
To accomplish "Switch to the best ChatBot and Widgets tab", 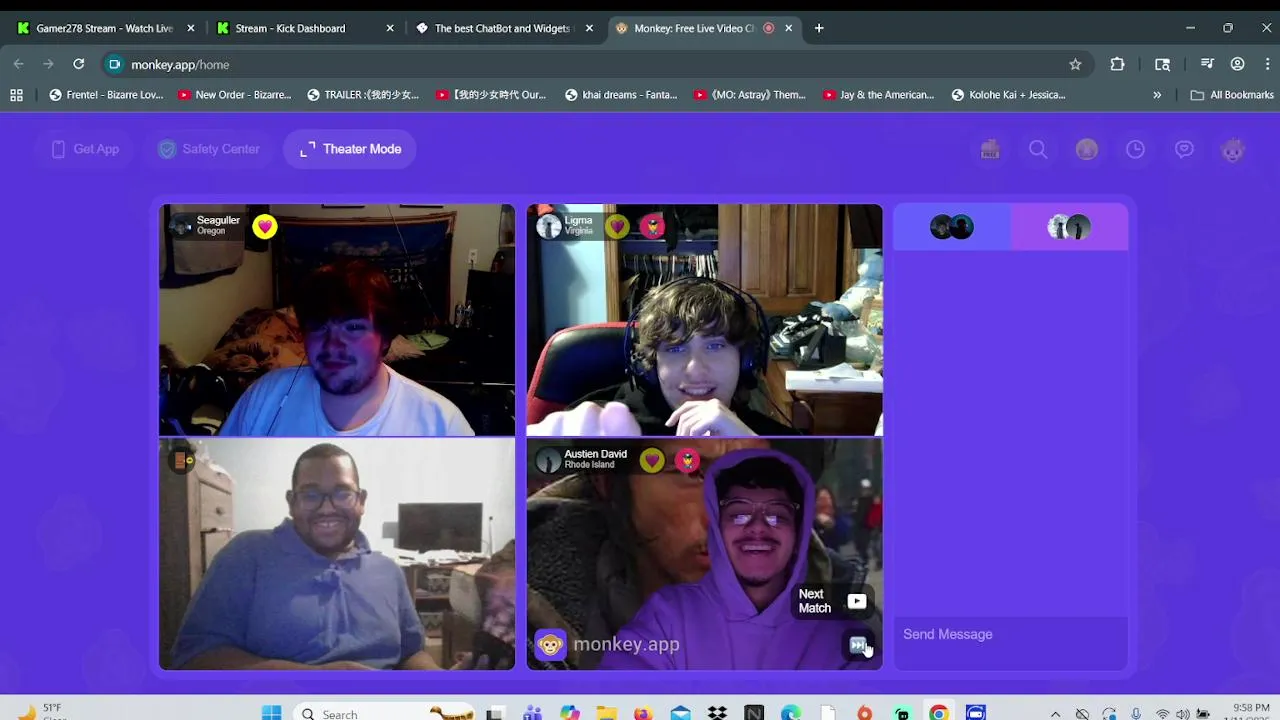I will [503, 28].
